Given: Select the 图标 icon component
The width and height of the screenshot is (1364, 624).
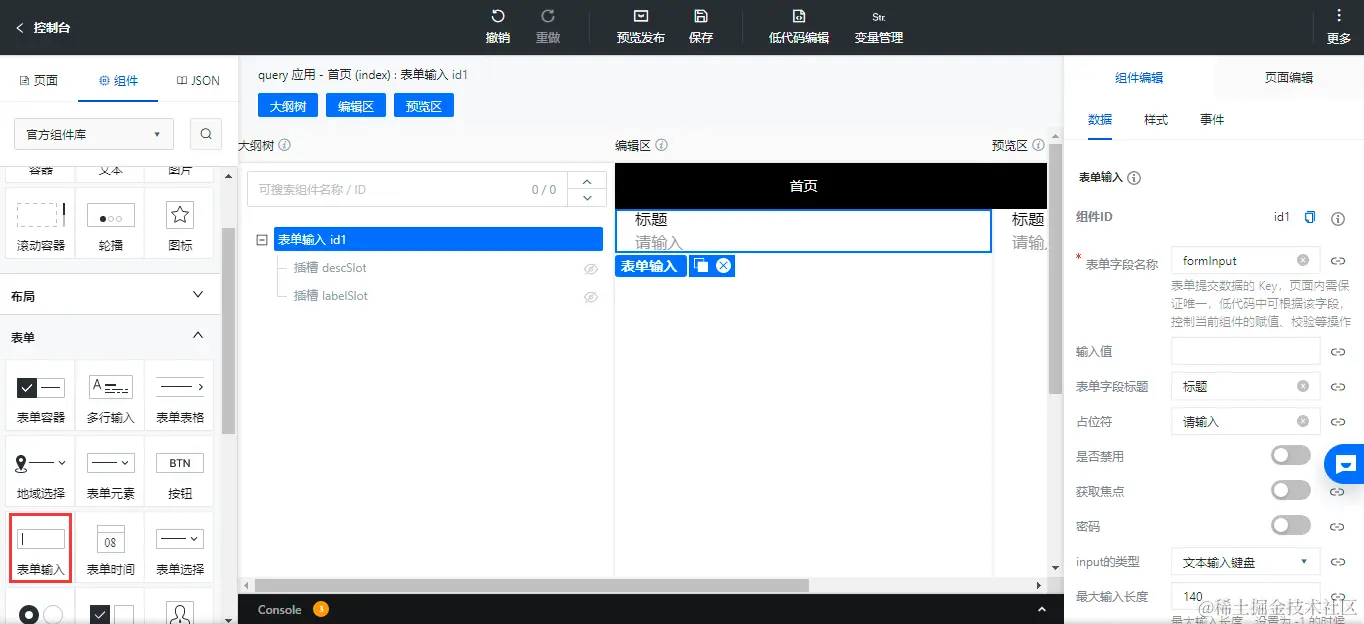Looking at the screenshot, I should 180,225.
